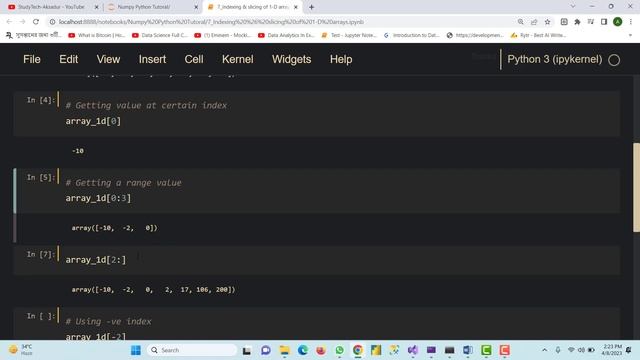Open the Cell menu

(193, 59)
